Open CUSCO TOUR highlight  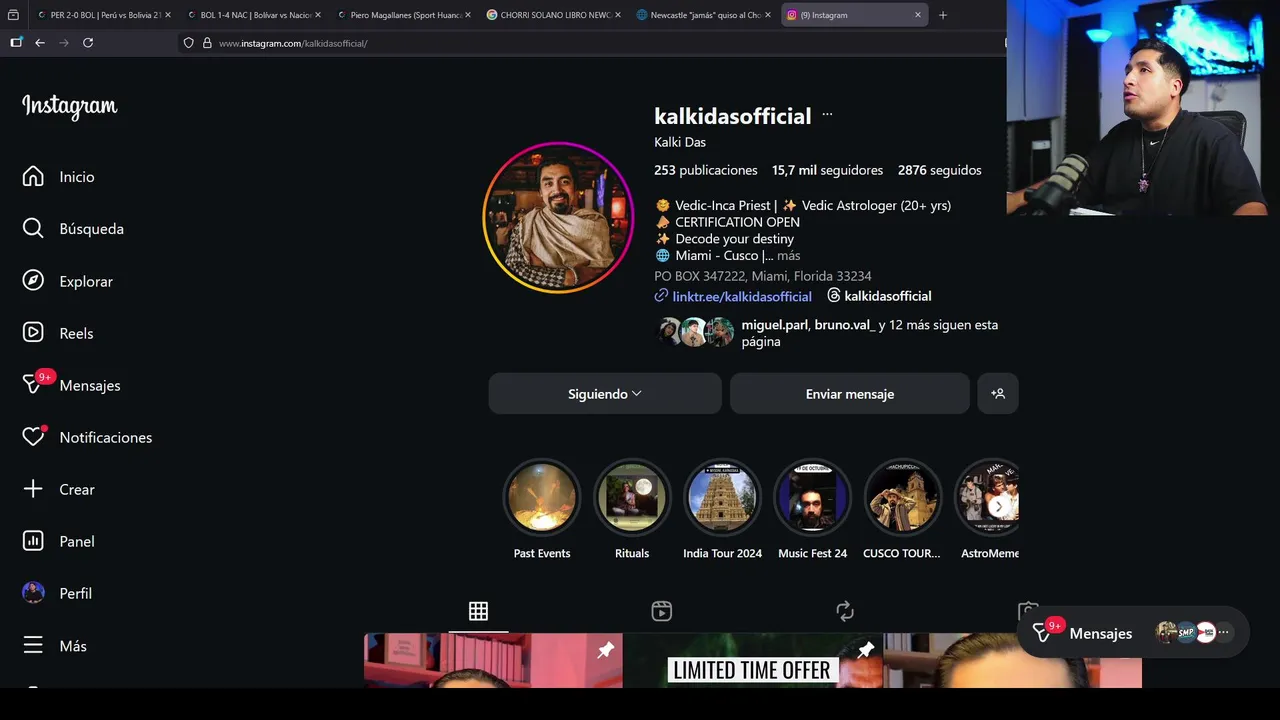click(x=902, y=498)
